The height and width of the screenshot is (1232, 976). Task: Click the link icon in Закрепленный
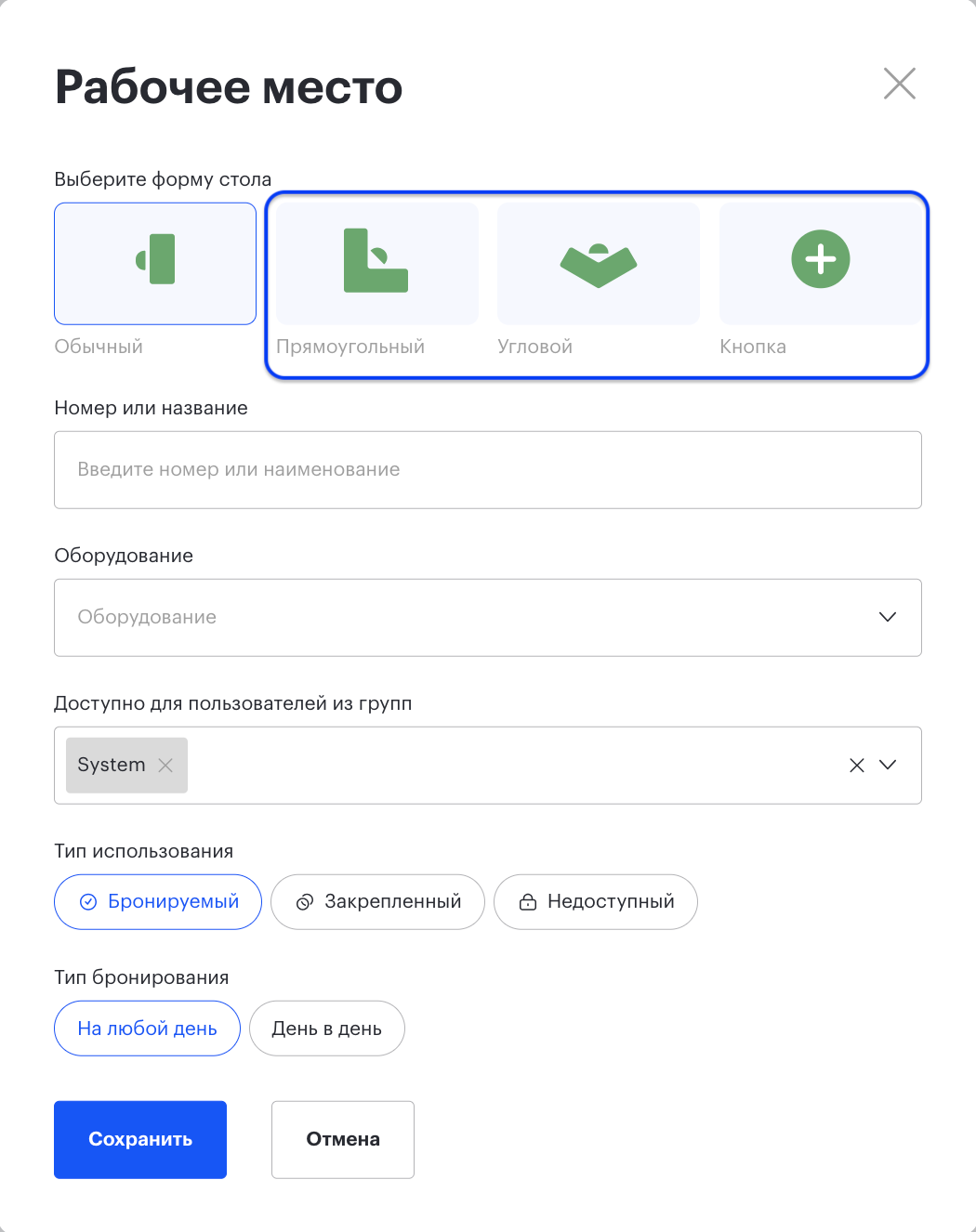pos(305,902)
